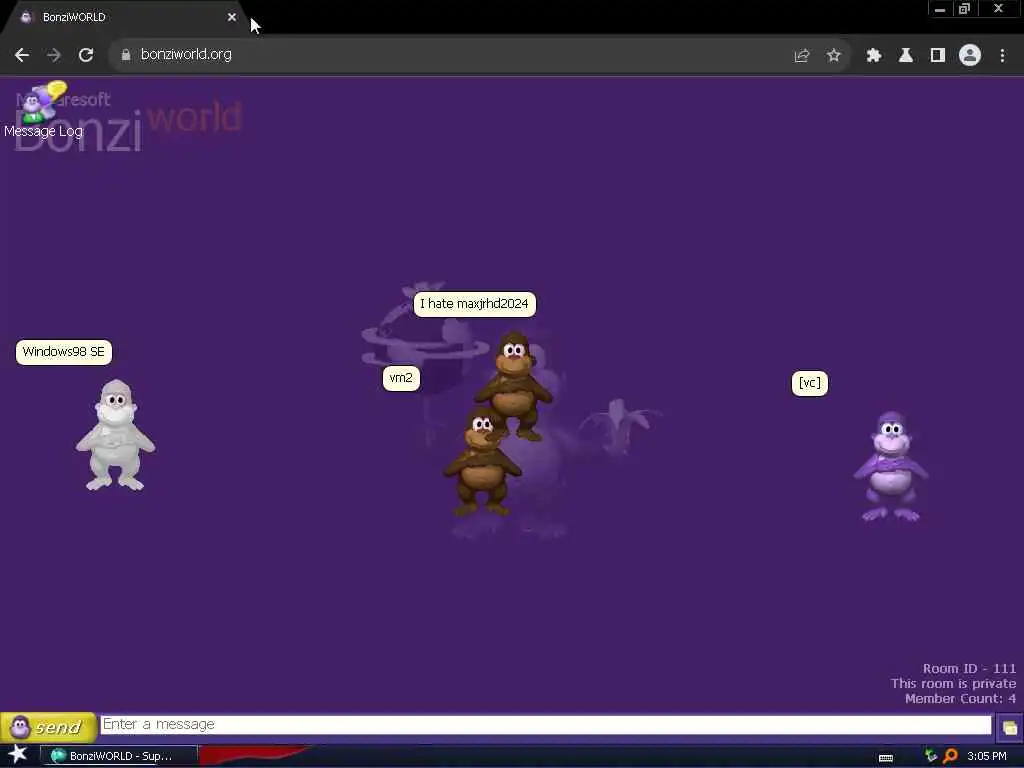Toggle the browser side panel icon
Image resolution: width=1024 pixels, height=768 pixels.
click(938, 56)
